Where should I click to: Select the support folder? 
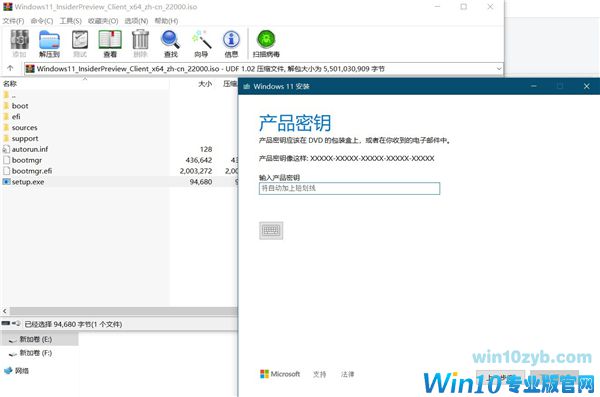21,138
